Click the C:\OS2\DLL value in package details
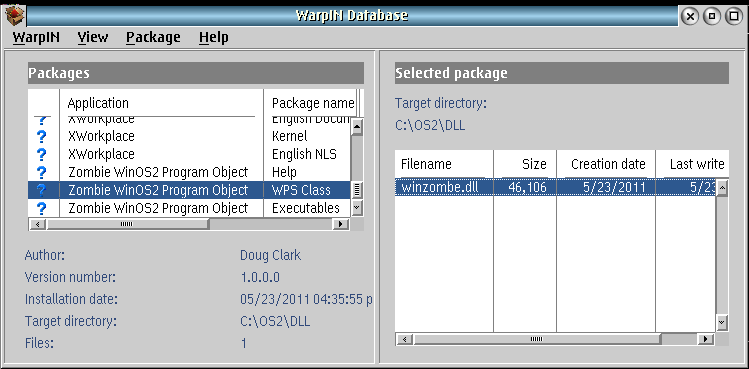 (x=275, y=321)
